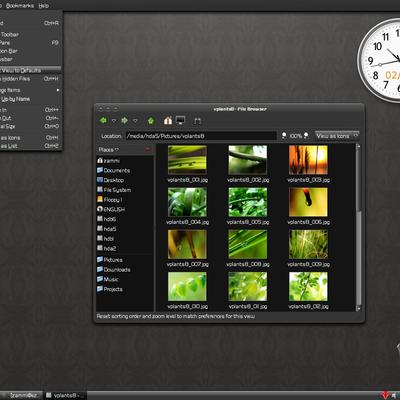Select thumbnail vplants8_007.jpg
The height and width of the screenshot is (400, 400).
click(x=187, y=244)
